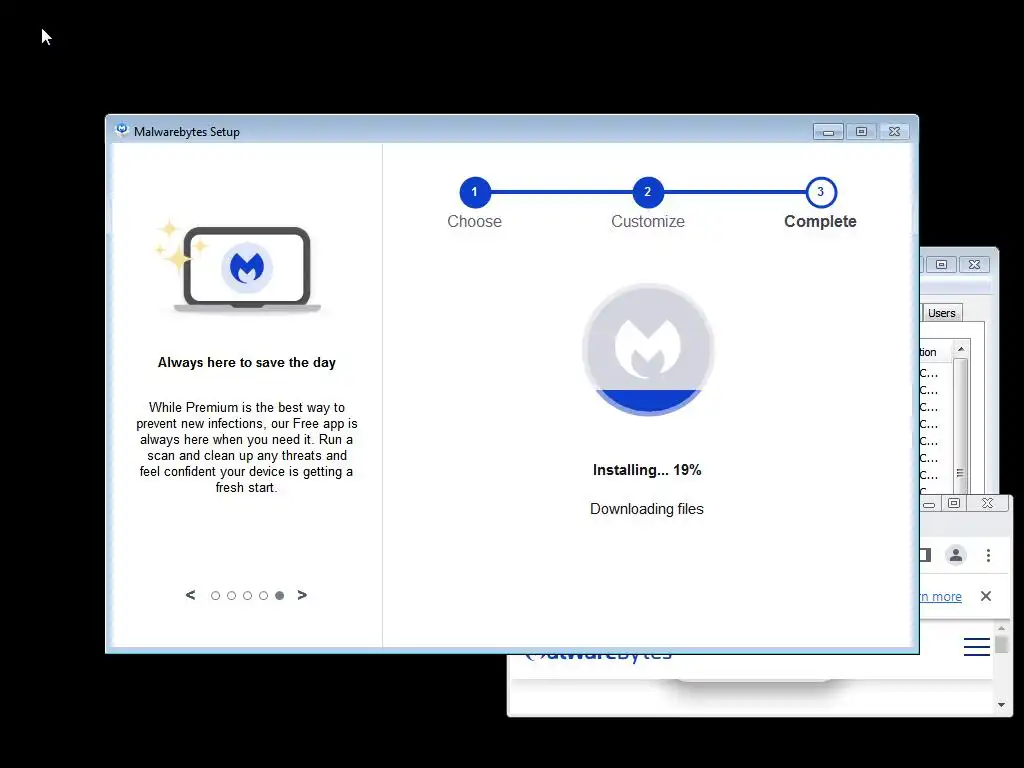Screen dimensions: 1024x768
Task: Click the step 3 circle
Action: pyautogui.click(x=821, y=192)
